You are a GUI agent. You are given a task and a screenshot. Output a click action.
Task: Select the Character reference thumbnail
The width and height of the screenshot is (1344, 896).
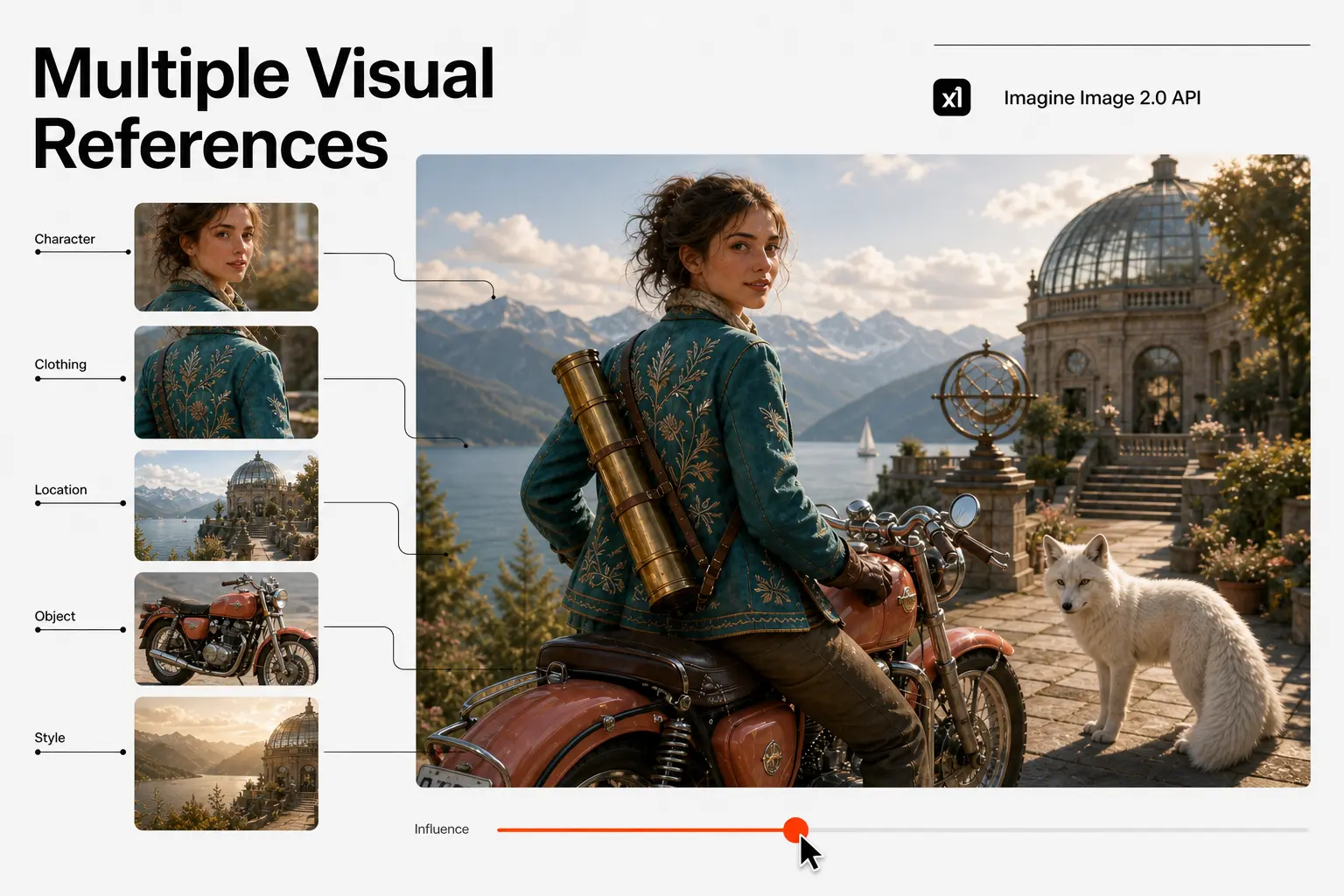click(x=226, y=257)
